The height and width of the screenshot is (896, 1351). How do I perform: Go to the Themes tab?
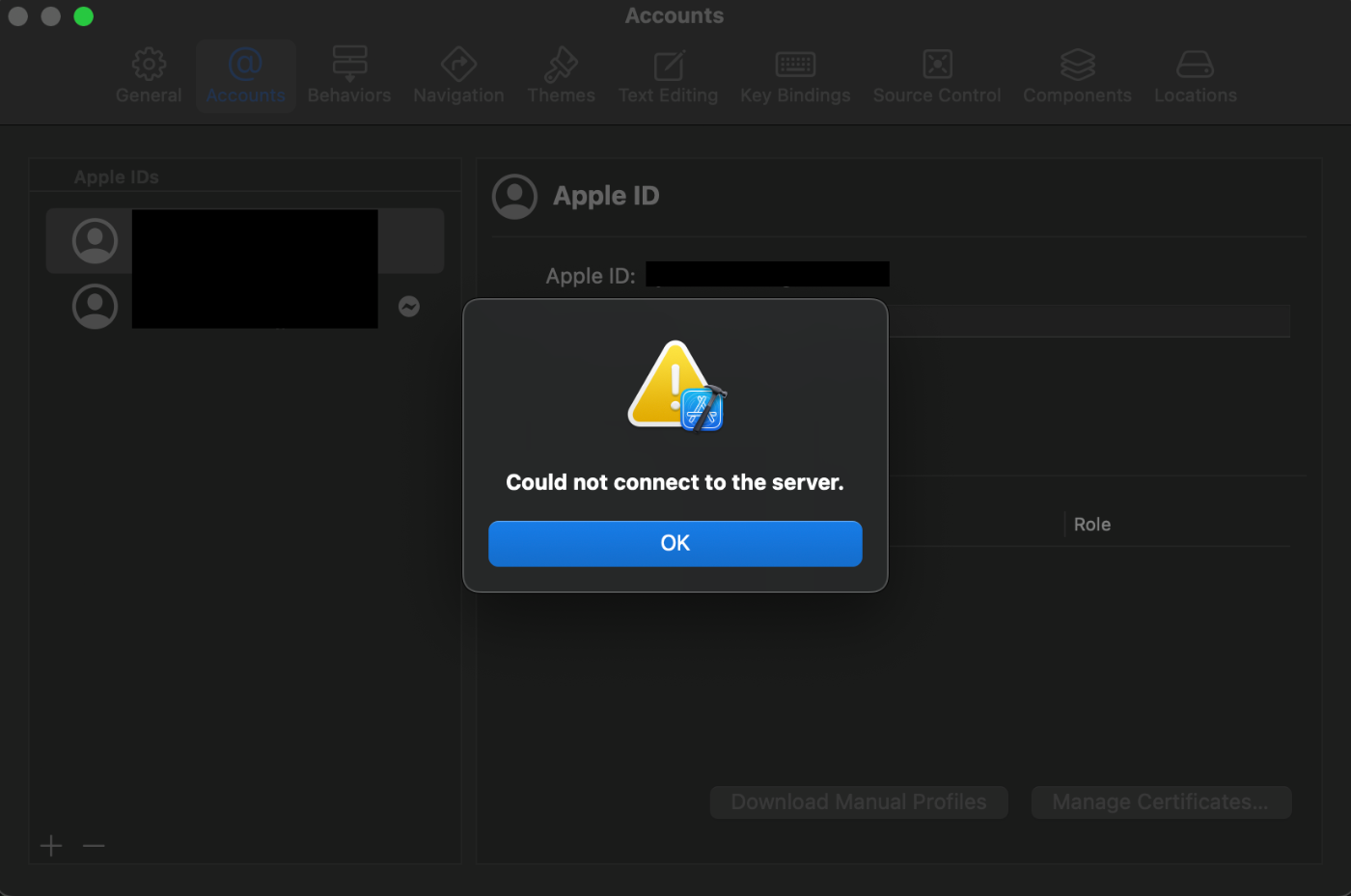click(561, 76)
